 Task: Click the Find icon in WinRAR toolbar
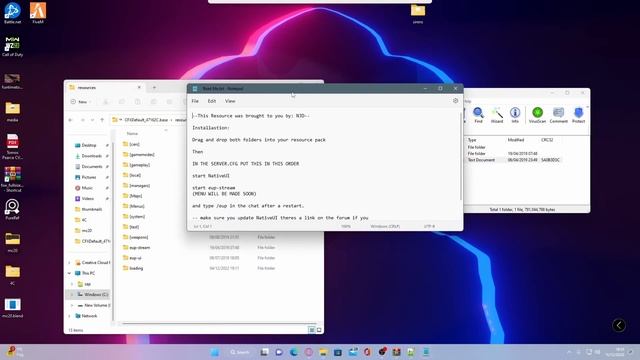click(478, 115)
